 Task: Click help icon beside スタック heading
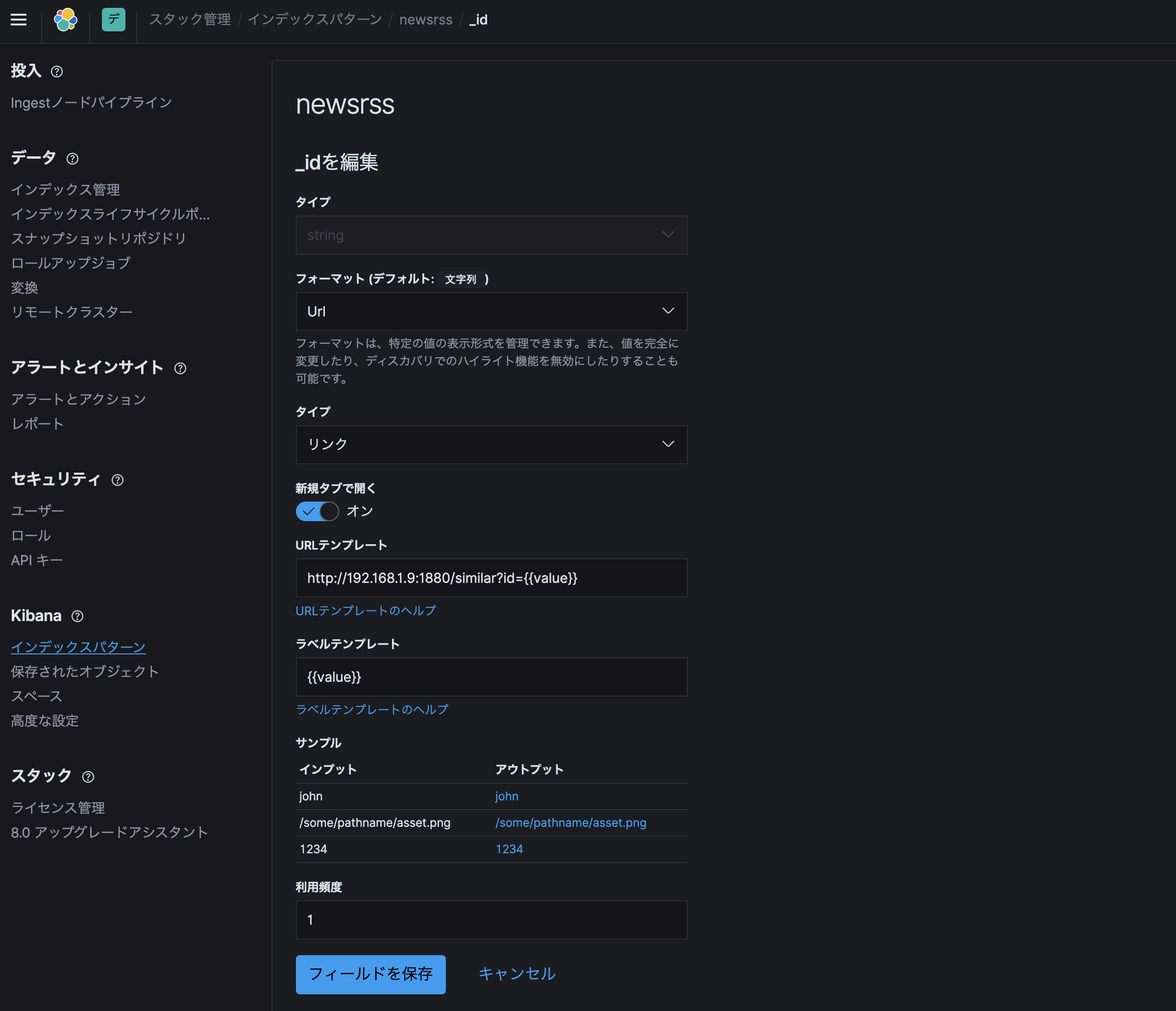pos(88,777)
